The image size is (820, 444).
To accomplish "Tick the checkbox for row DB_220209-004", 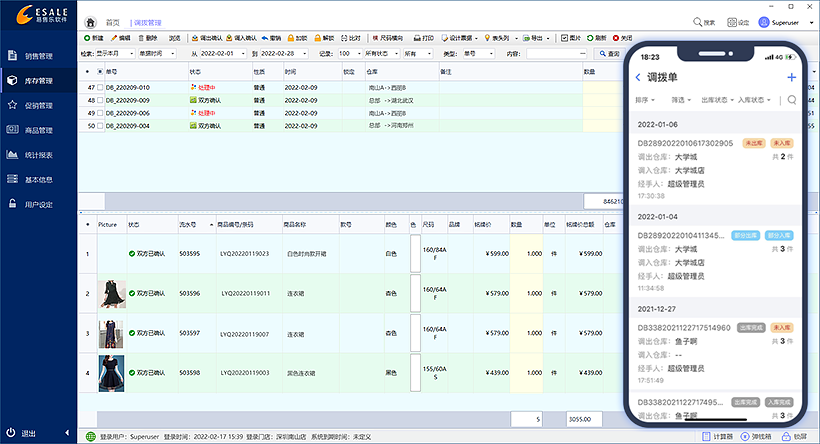I will [99, 126].
